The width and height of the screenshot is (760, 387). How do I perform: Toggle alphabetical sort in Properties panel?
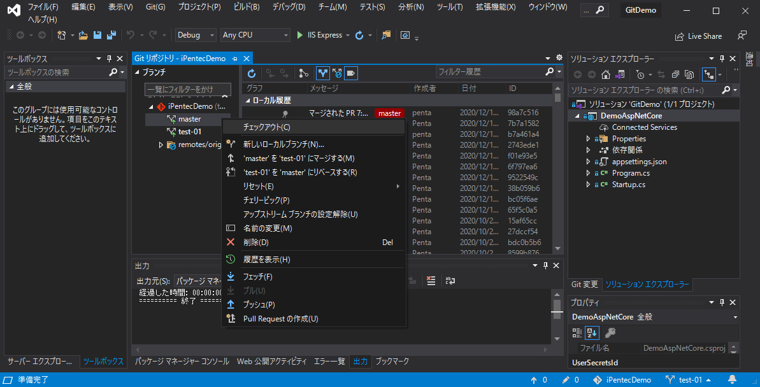pos(592,333)
